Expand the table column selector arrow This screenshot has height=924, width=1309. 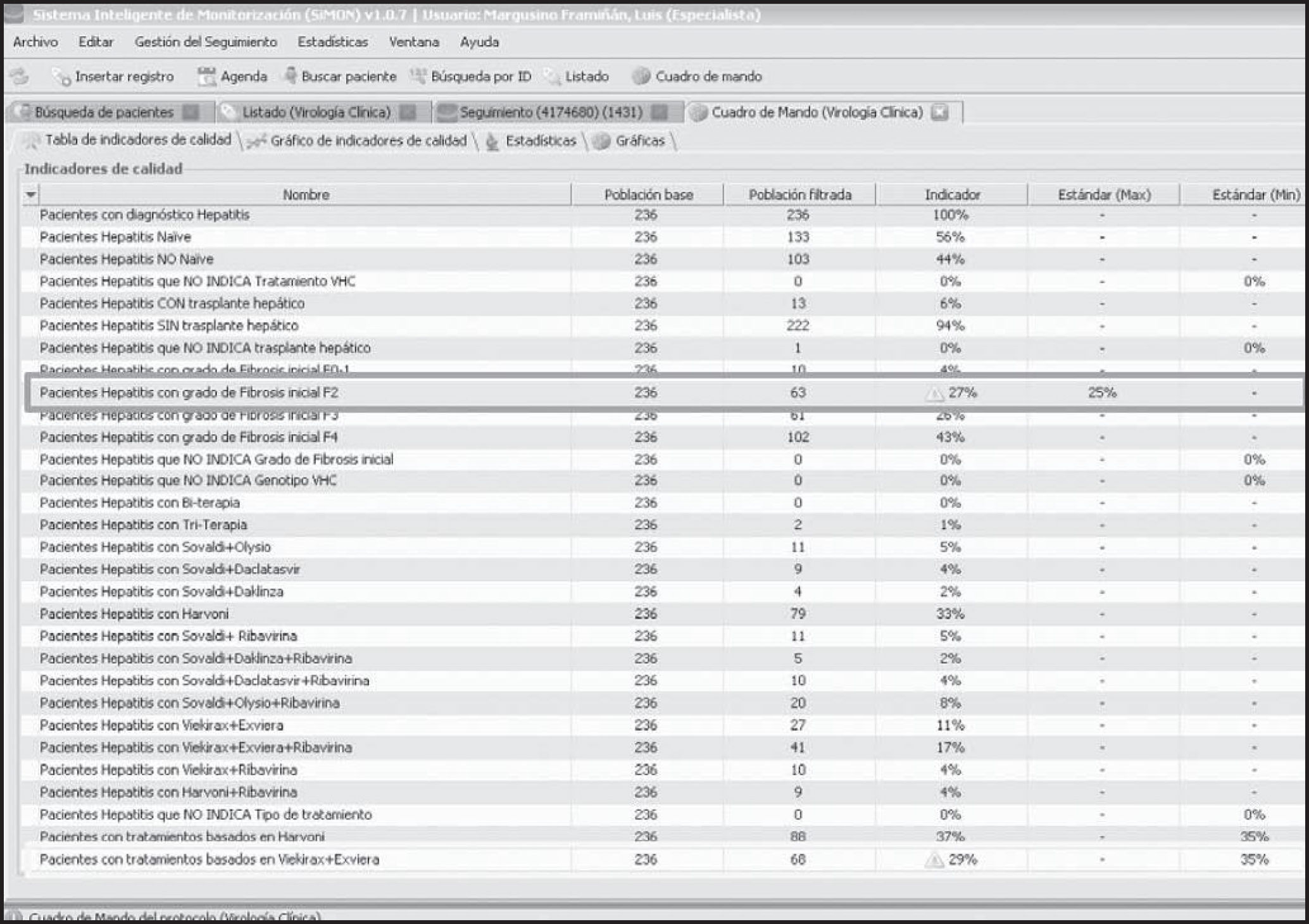(30, 194)
